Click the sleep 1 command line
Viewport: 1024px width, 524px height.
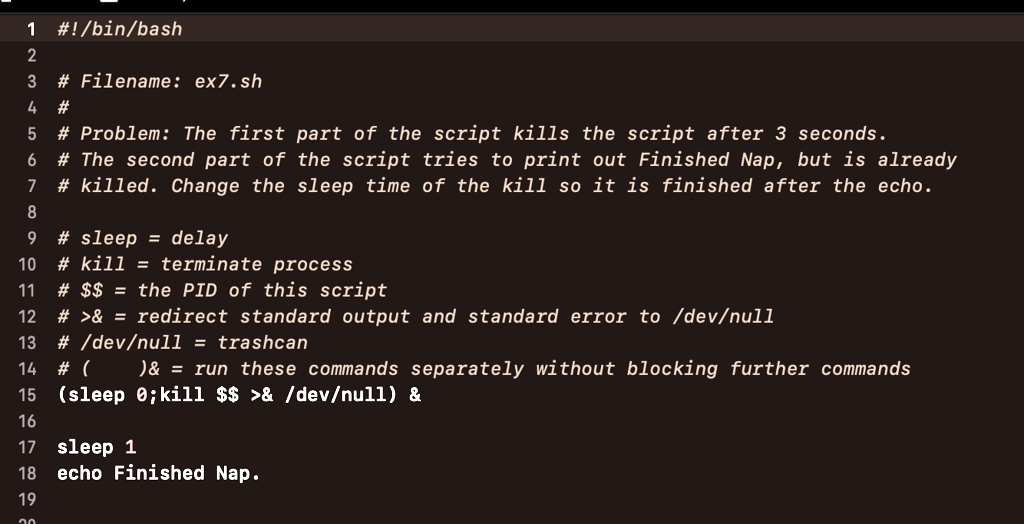tap(97, 447)
